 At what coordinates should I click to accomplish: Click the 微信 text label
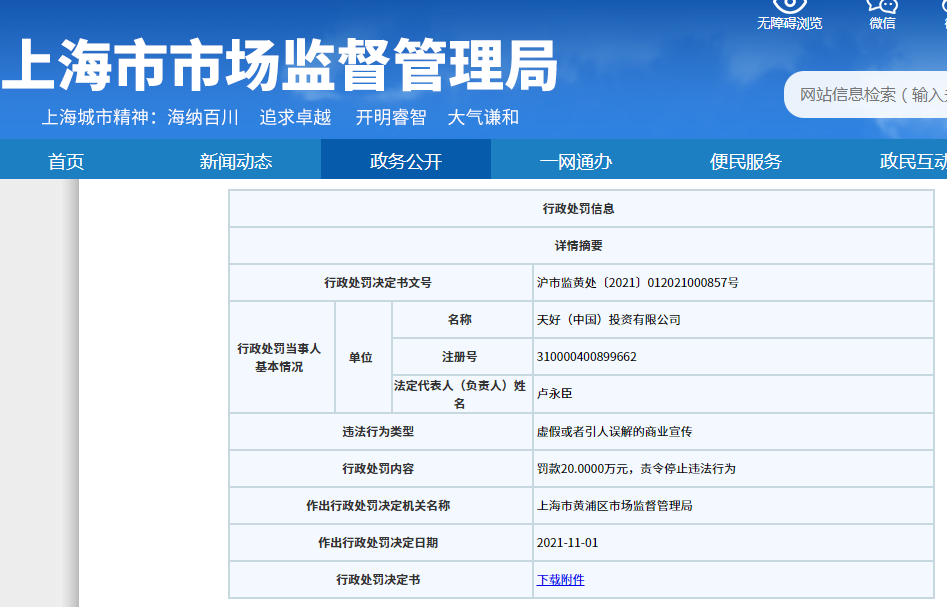pos(882,23)
